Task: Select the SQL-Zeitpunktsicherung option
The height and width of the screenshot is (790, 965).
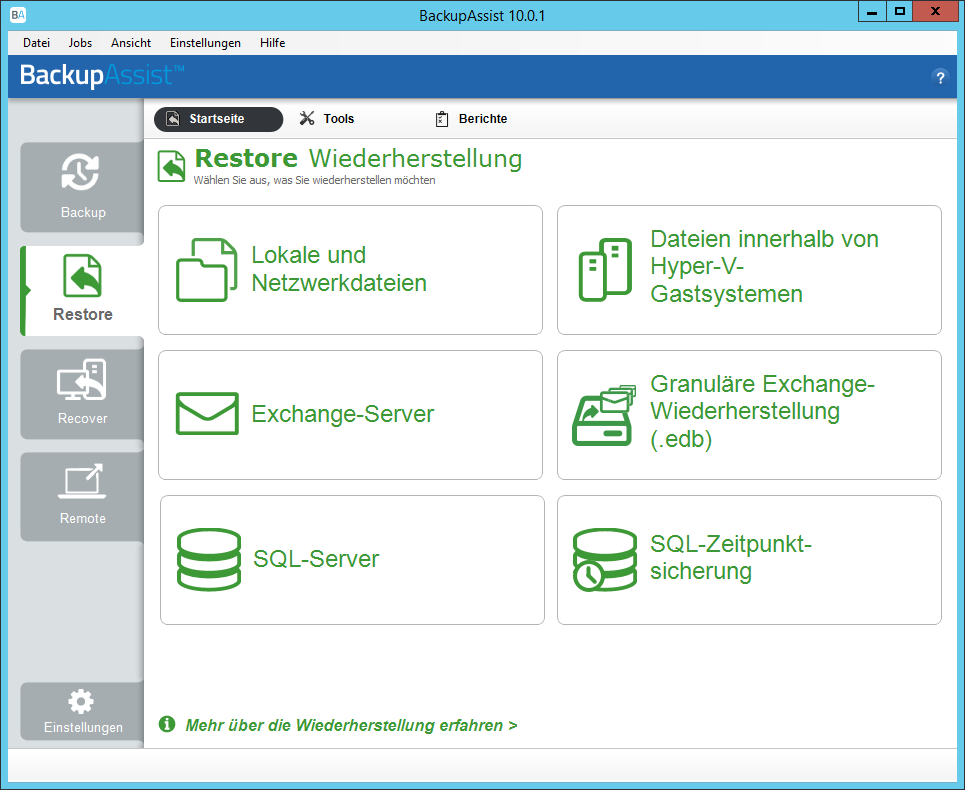Action: [749, 560]
